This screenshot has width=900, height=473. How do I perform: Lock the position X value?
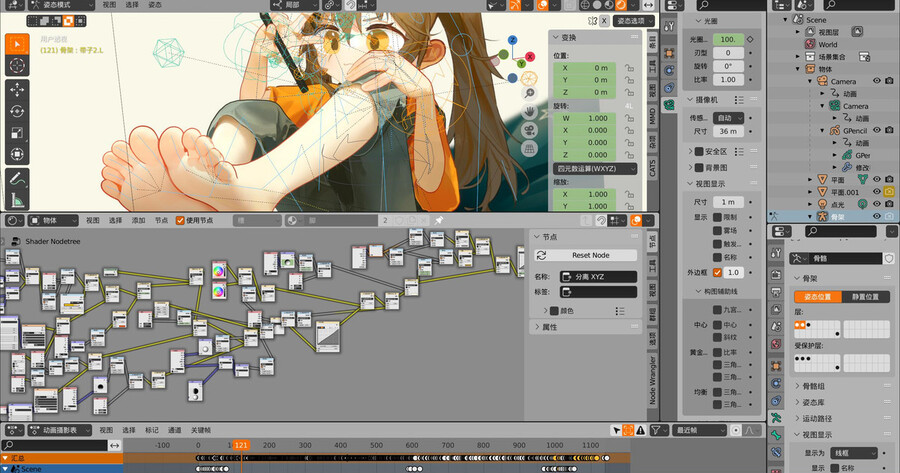[630, 68]
